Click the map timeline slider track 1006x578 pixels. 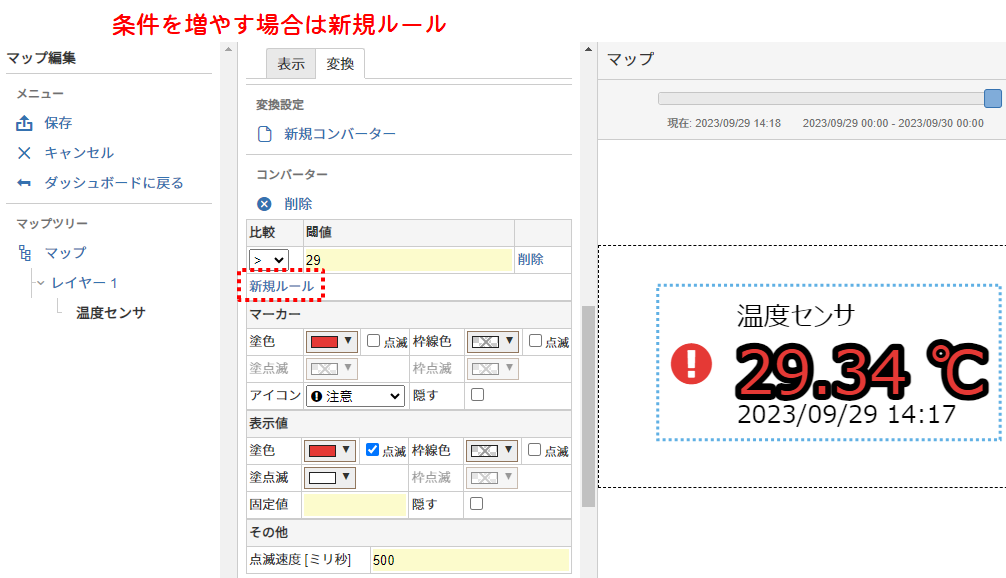coord(821,98)
